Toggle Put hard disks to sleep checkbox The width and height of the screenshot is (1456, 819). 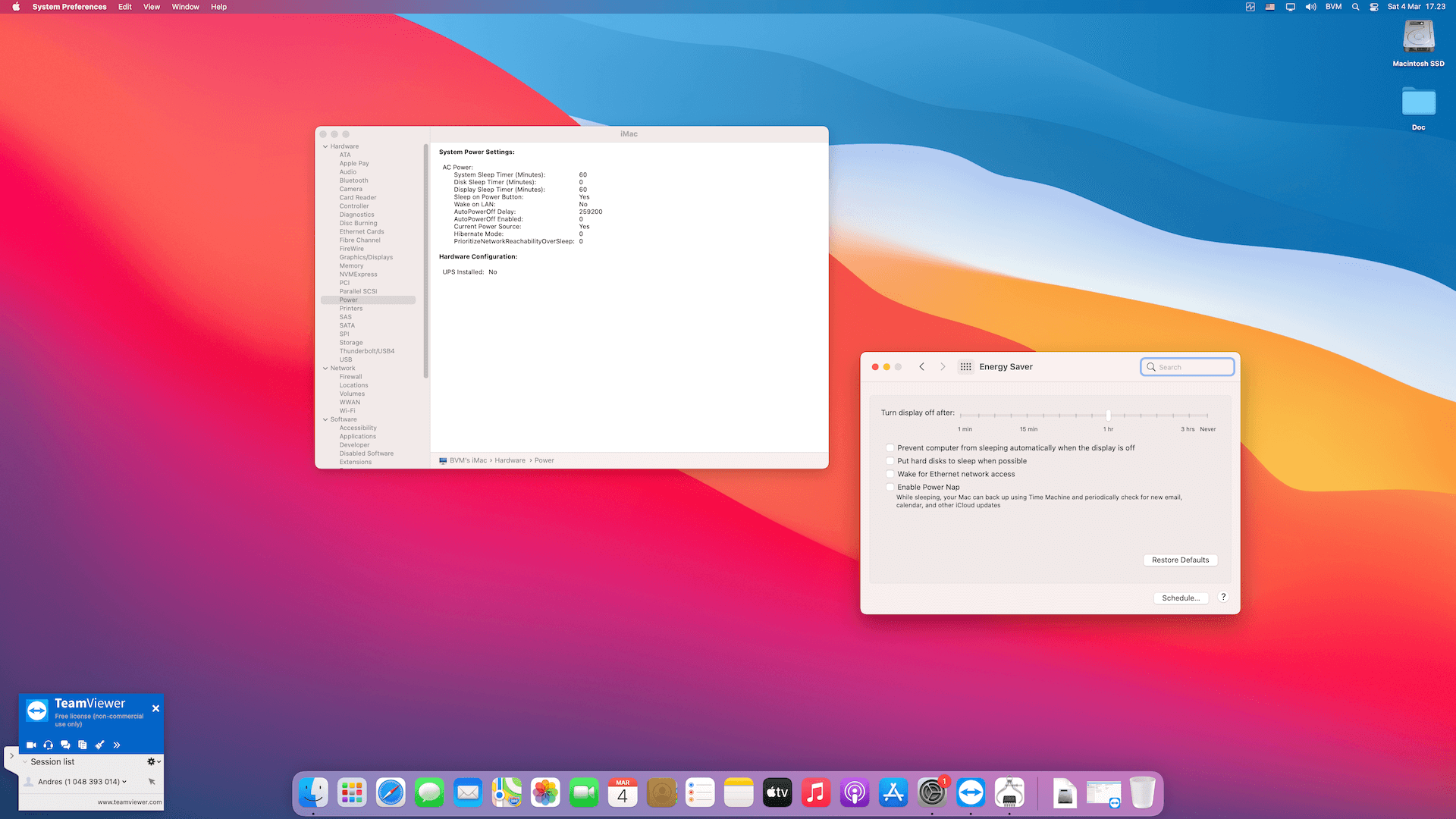click(890, 461)
